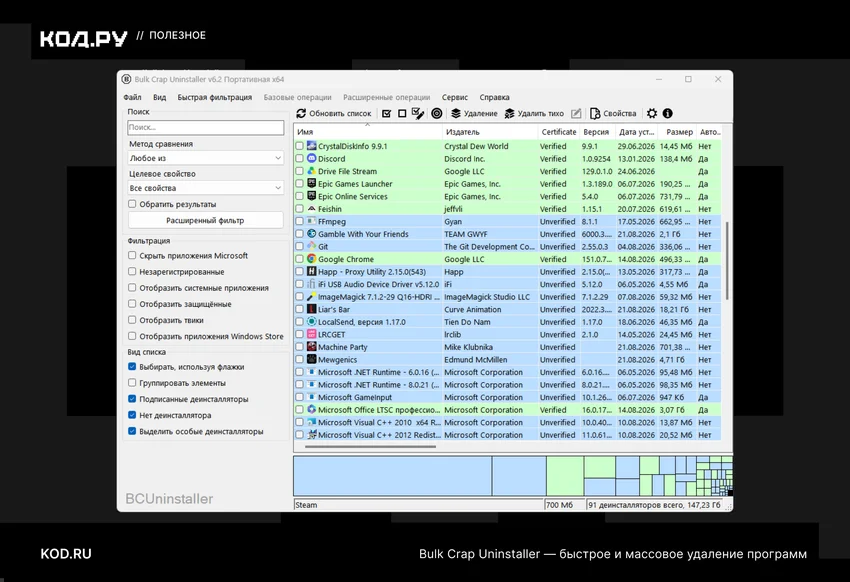Click the Mewgenics row icon
The image size is (850, 582).
pos(312,359)
